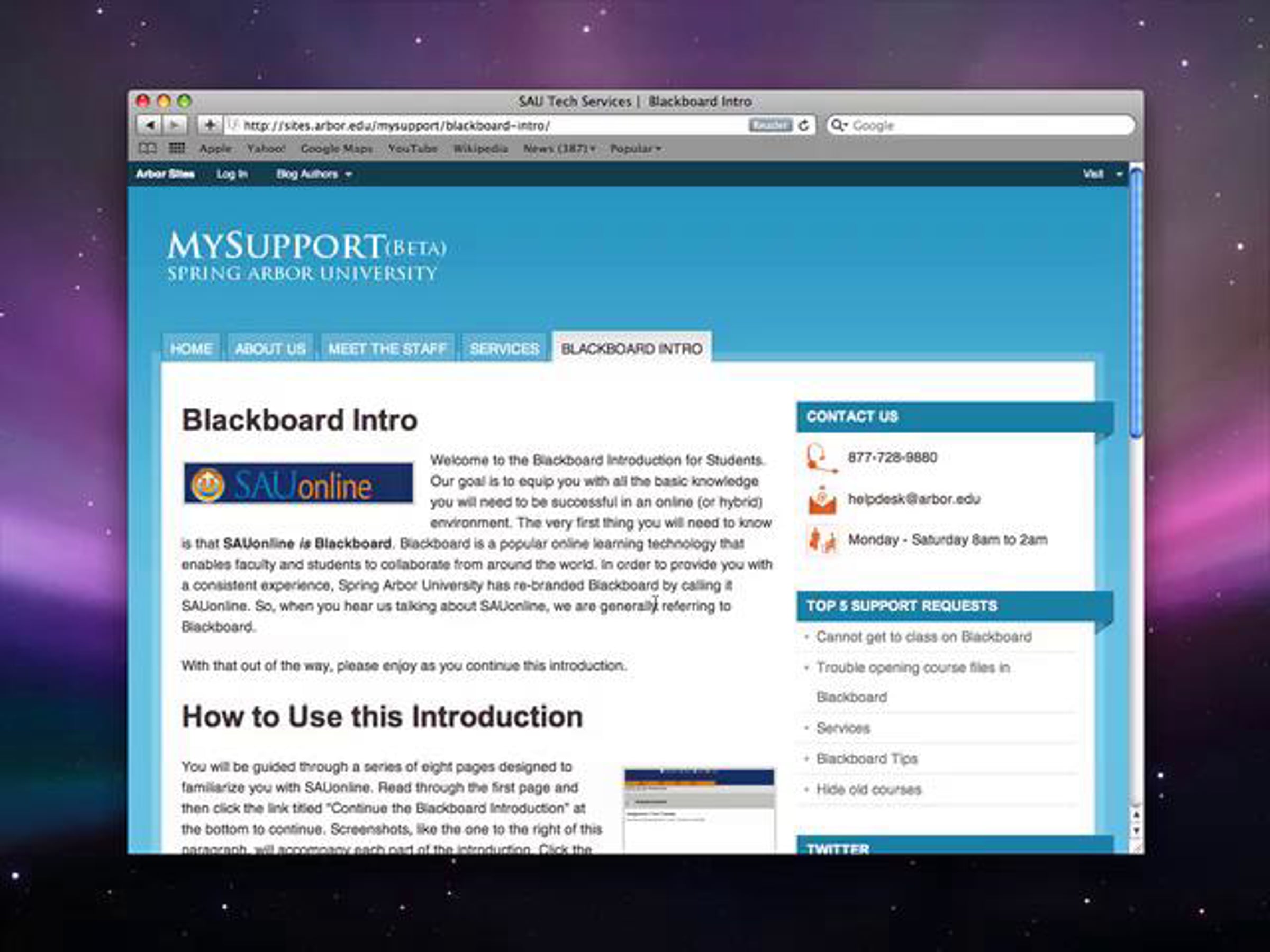This screenshot has height=952, width=1270.
Task: Open the Yahoo! bookmark
Action: [x=266, y=149]
